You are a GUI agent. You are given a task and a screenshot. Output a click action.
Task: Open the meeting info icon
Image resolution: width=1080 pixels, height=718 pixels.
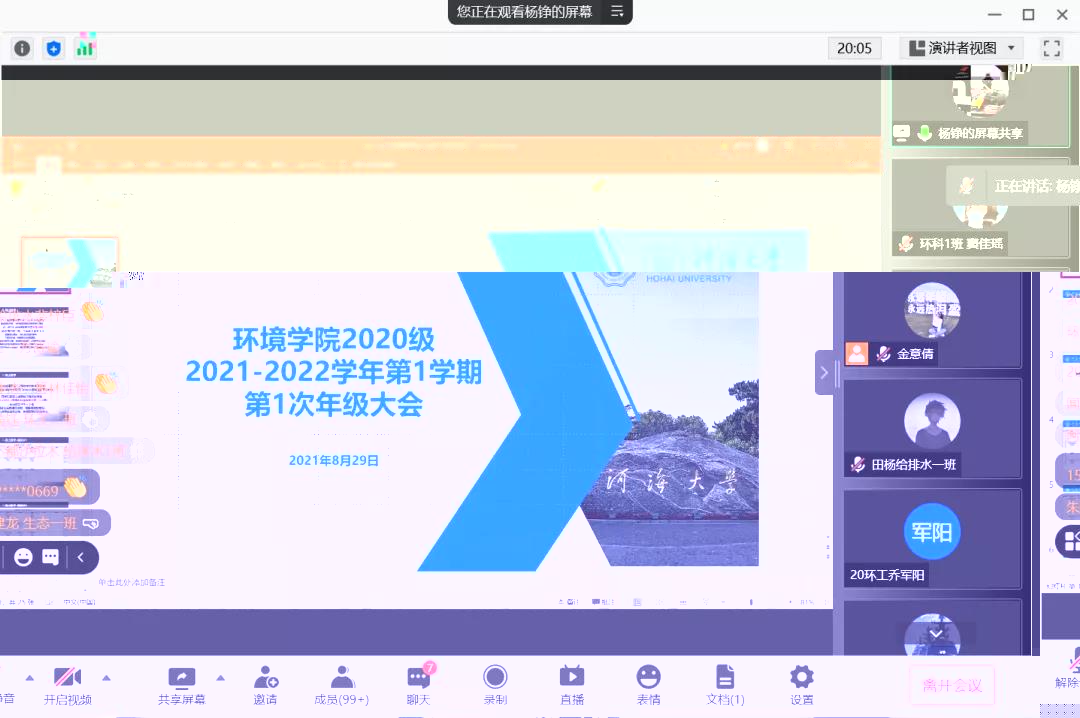click(x=22, y=48)
